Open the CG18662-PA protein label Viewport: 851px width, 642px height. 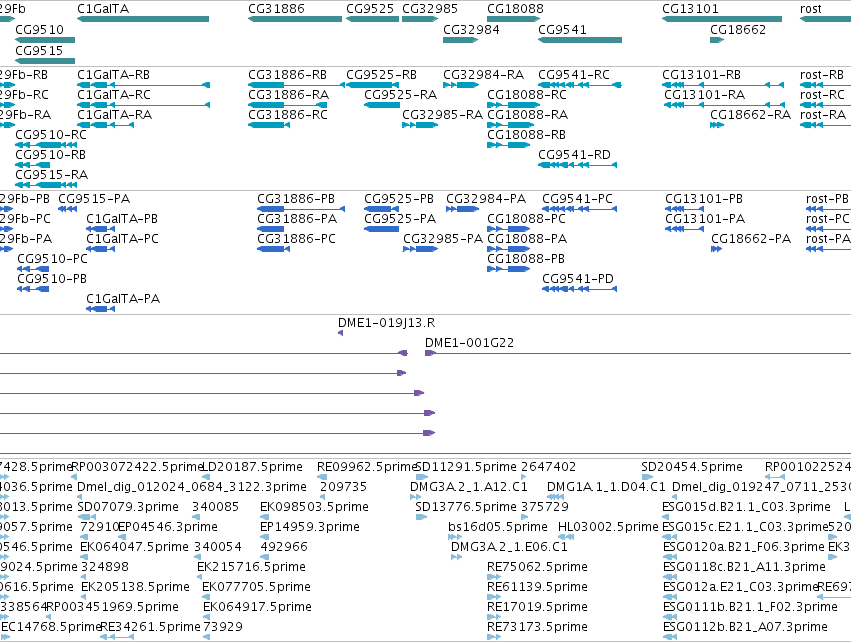[x=751, y=239]
